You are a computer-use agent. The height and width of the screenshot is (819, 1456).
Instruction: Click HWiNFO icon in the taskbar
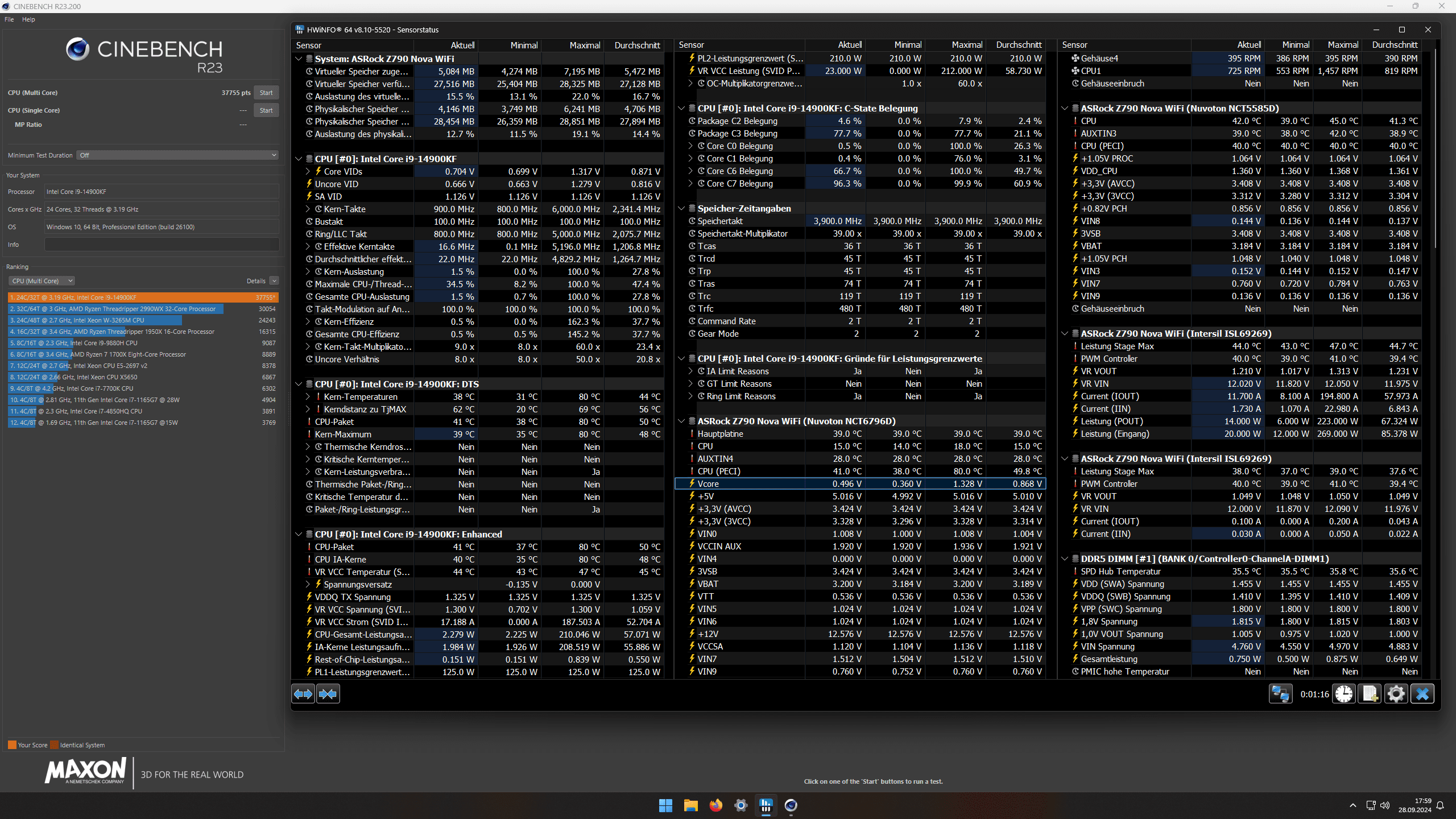[x=766, y=805]
